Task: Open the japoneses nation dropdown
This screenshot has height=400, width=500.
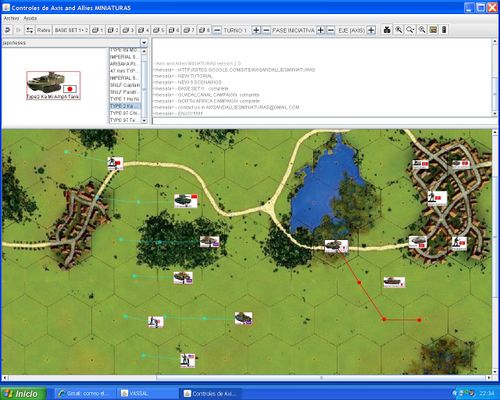Action: 144,43
